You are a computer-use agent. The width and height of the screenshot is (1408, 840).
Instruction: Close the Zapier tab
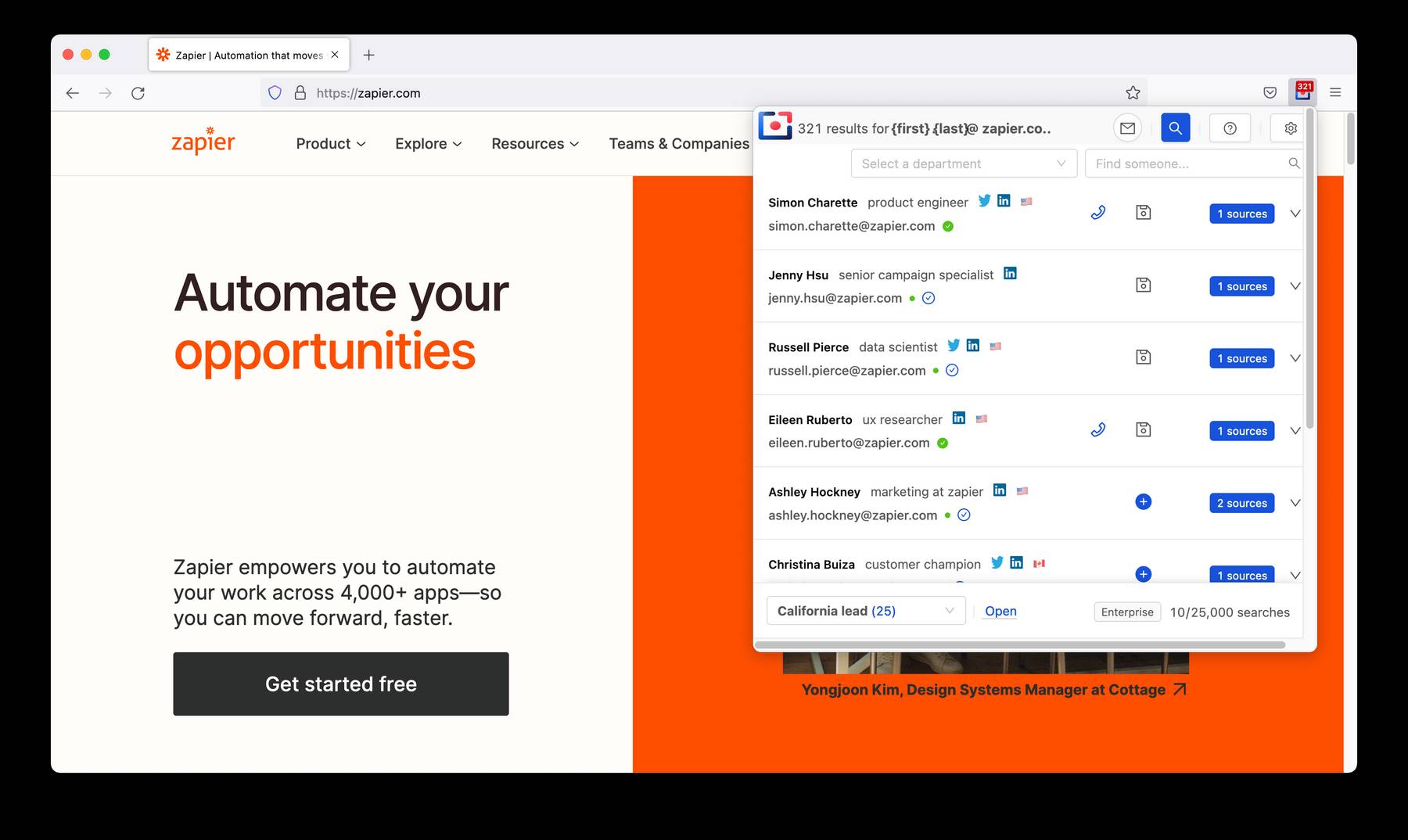tap(335, 55)
